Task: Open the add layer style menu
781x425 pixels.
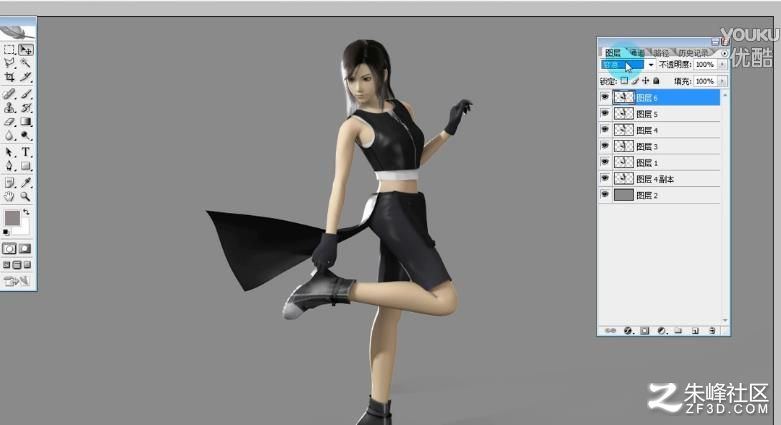Action: tap(628, 330)
